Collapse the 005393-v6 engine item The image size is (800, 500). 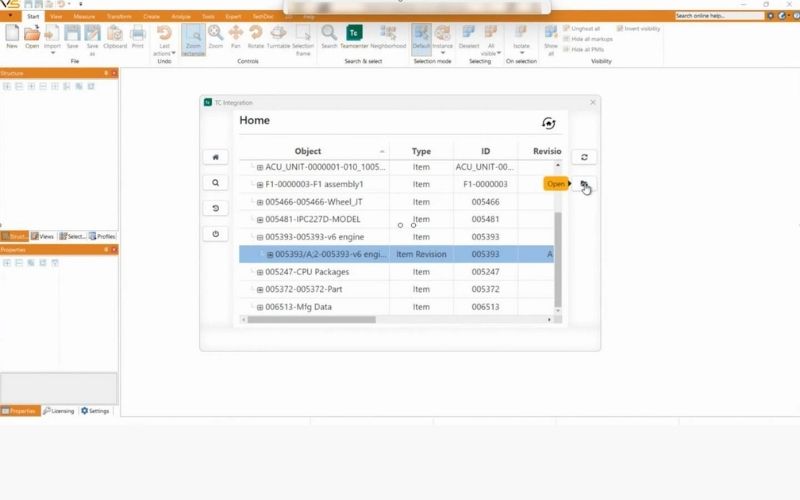click(x=260, y=237)
